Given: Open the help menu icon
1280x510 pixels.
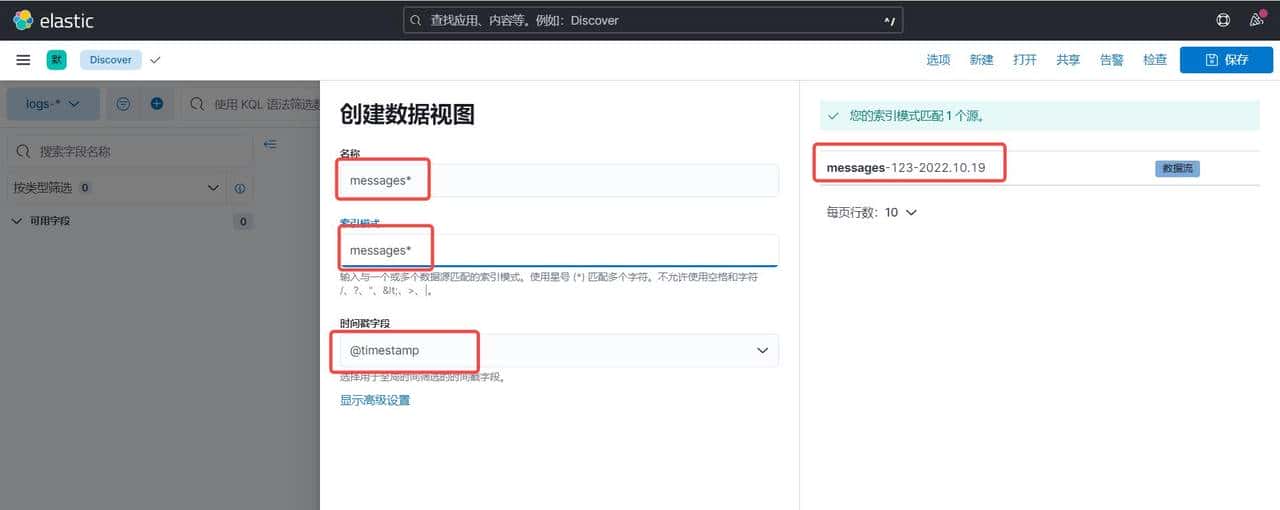Looking at the screenshot, I should click(x=1223, y=20).
